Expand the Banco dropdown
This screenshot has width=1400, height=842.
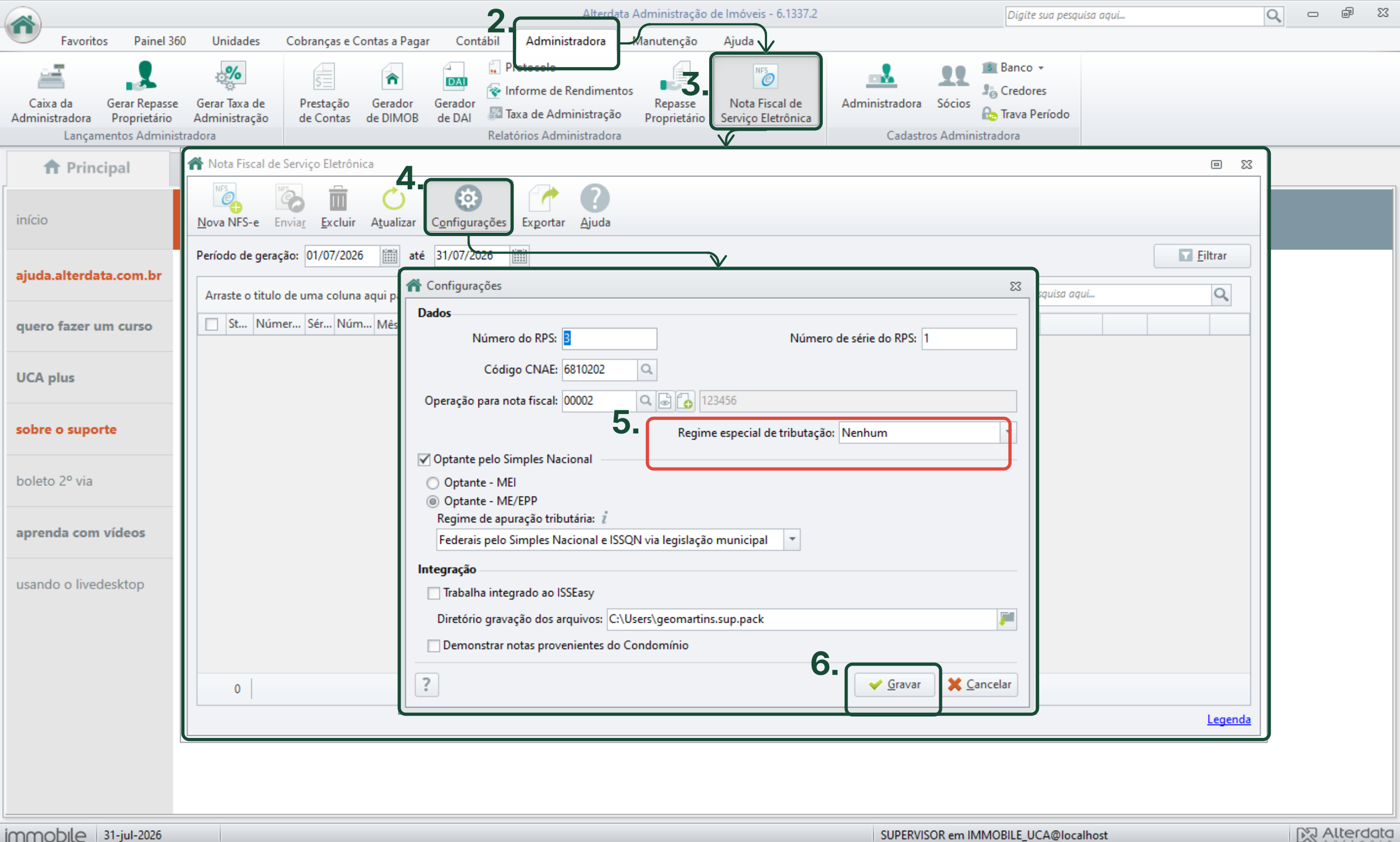pyautogui.click(x=1041, y=68)
